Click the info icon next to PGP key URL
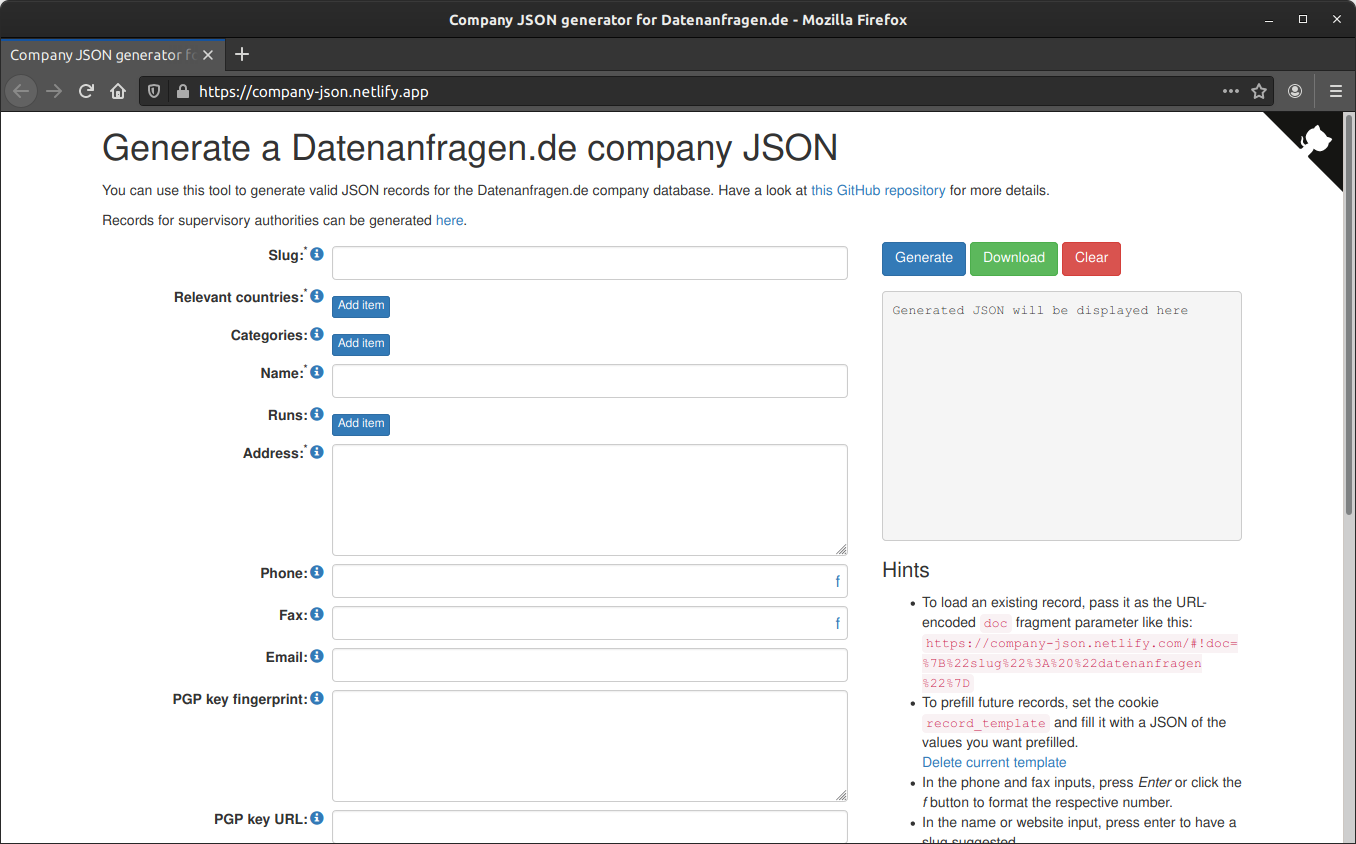This screenshot has width=1356, height=844. [317, 819]
